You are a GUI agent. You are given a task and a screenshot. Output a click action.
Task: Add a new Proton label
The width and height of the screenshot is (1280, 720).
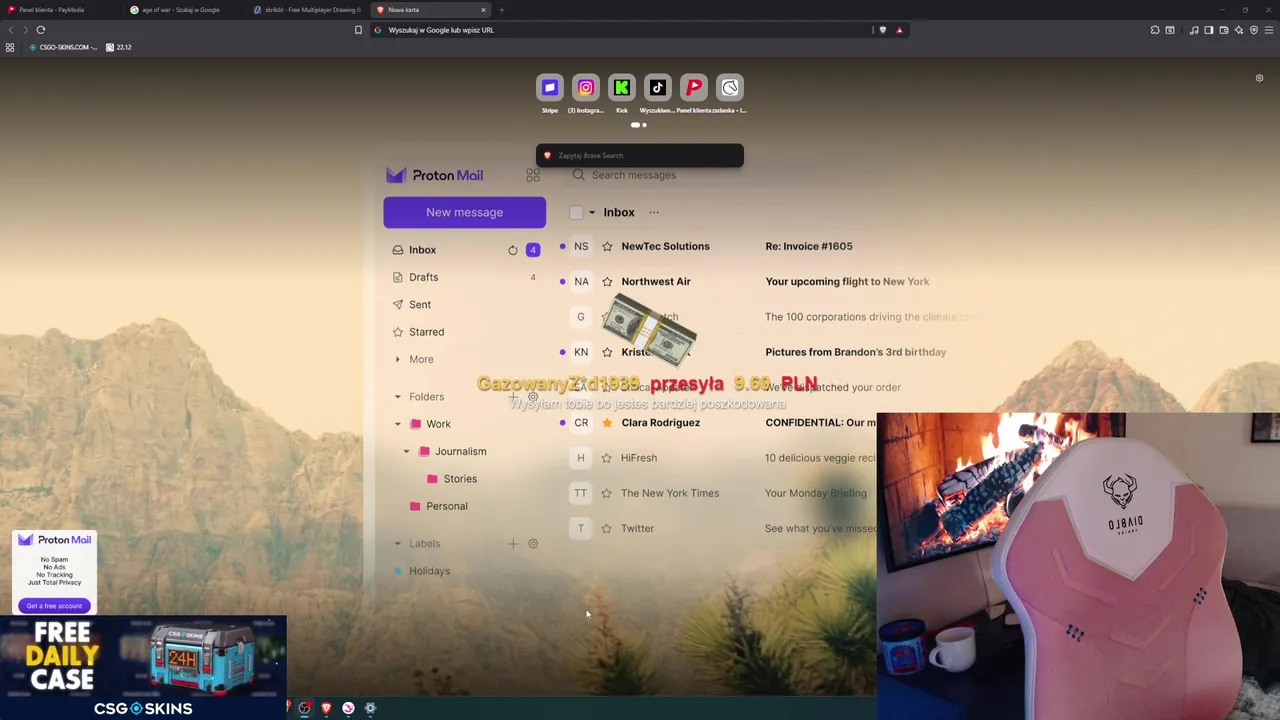pos(513,544)
